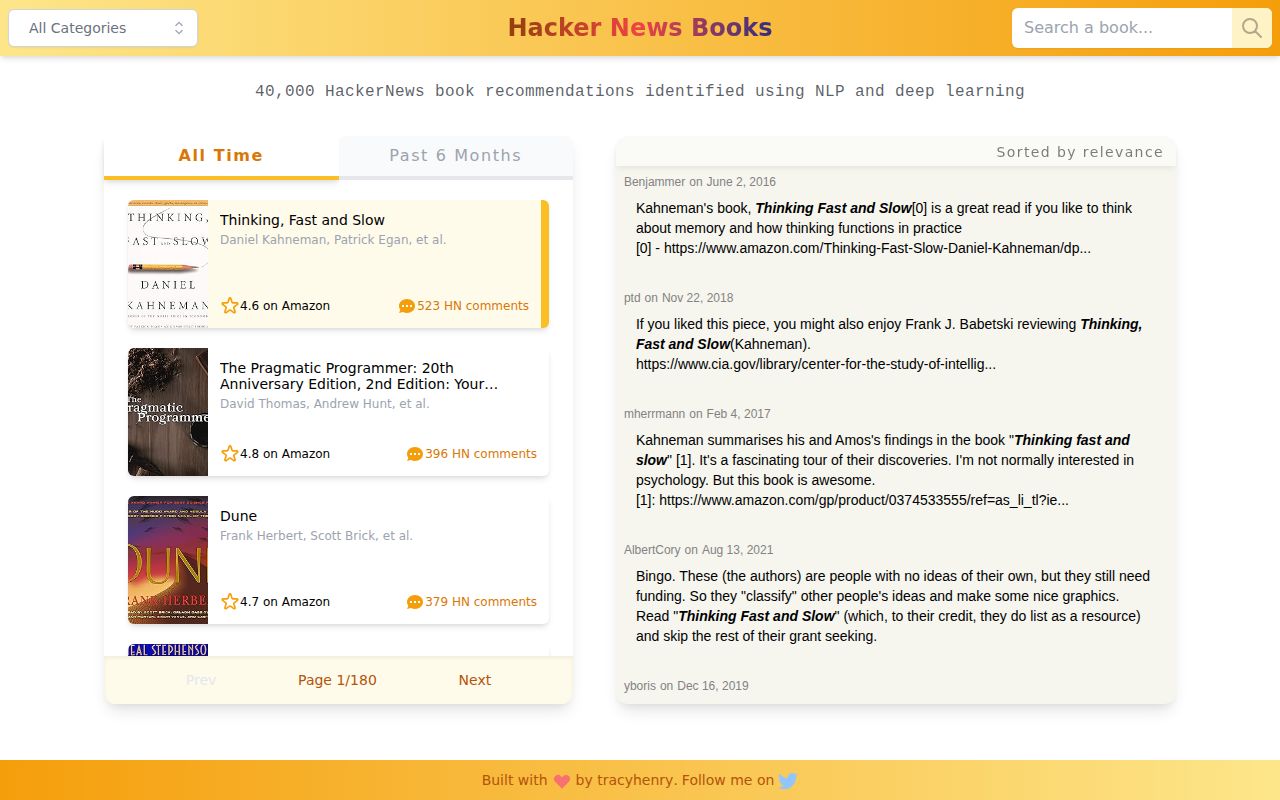1280x800 pixels.
Task: Select the All Time tab
Action: click(220, 155)
